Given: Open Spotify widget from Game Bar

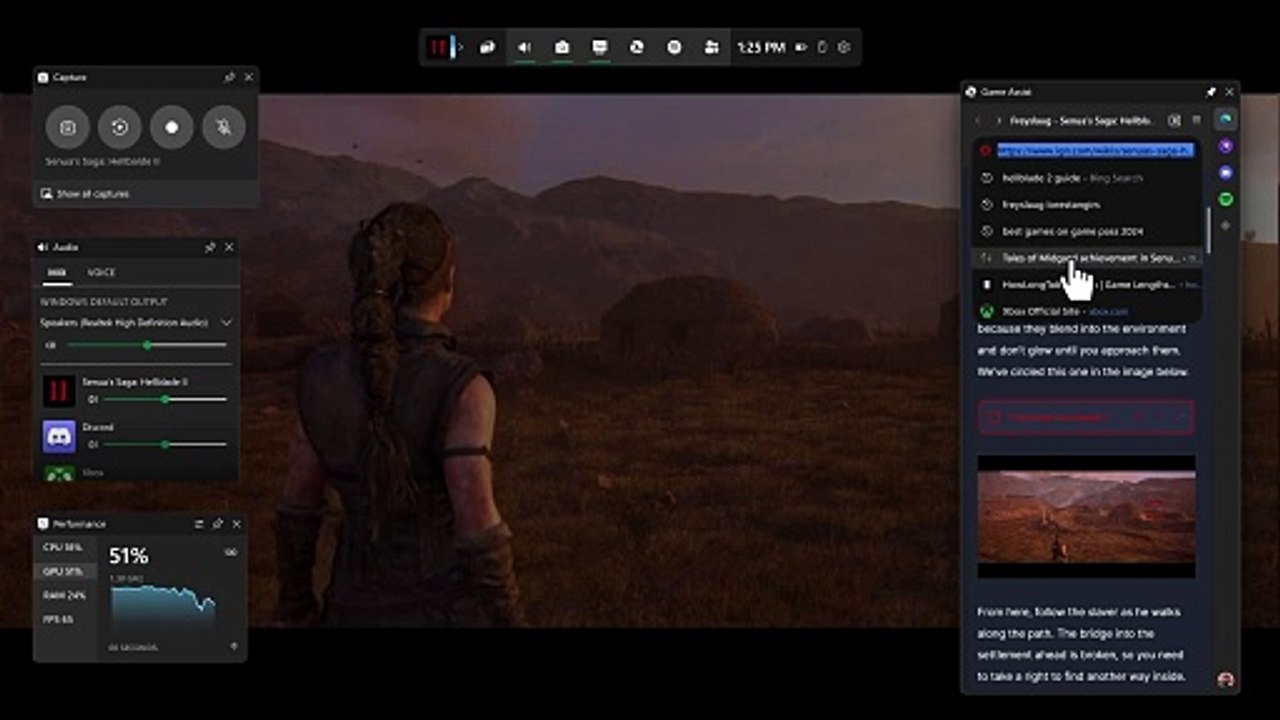Looking at the screenshot, I should click(x=674, y=47).
